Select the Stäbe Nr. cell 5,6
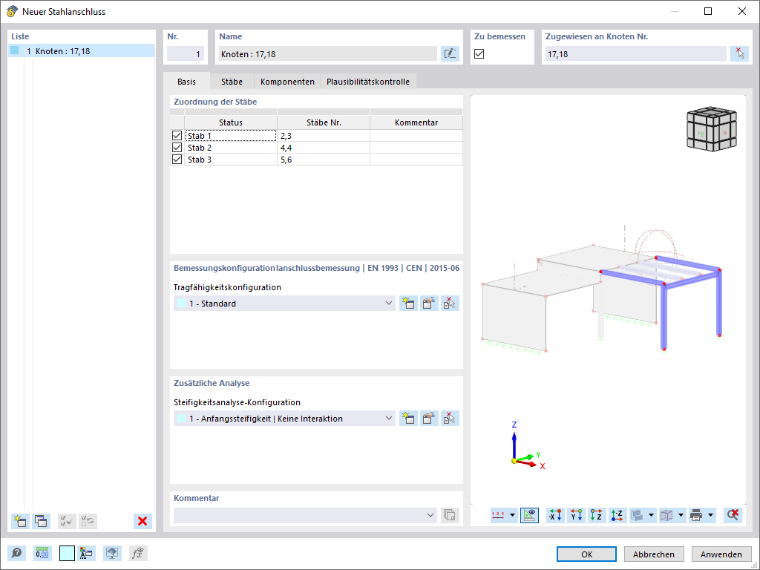This screenshot has width=760, height=570. coord(324,159)
